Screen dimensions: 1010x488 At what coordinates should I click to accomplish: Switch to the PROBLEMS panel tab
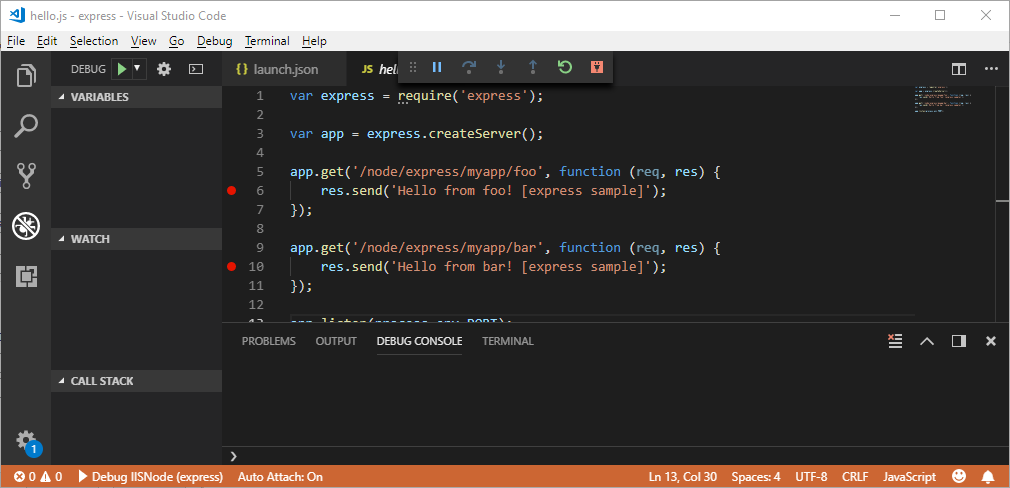tap(268, 341)
